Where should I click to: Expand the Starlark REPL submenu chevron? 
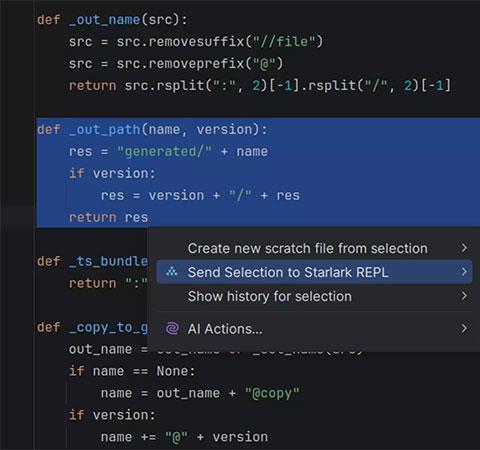point(464,272)
